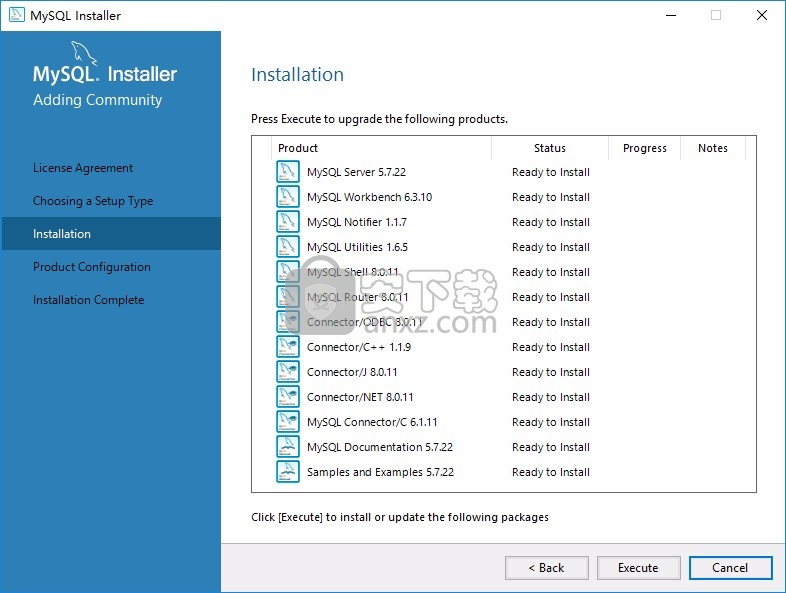
Task: Click the Status column header
Action: 550,148
